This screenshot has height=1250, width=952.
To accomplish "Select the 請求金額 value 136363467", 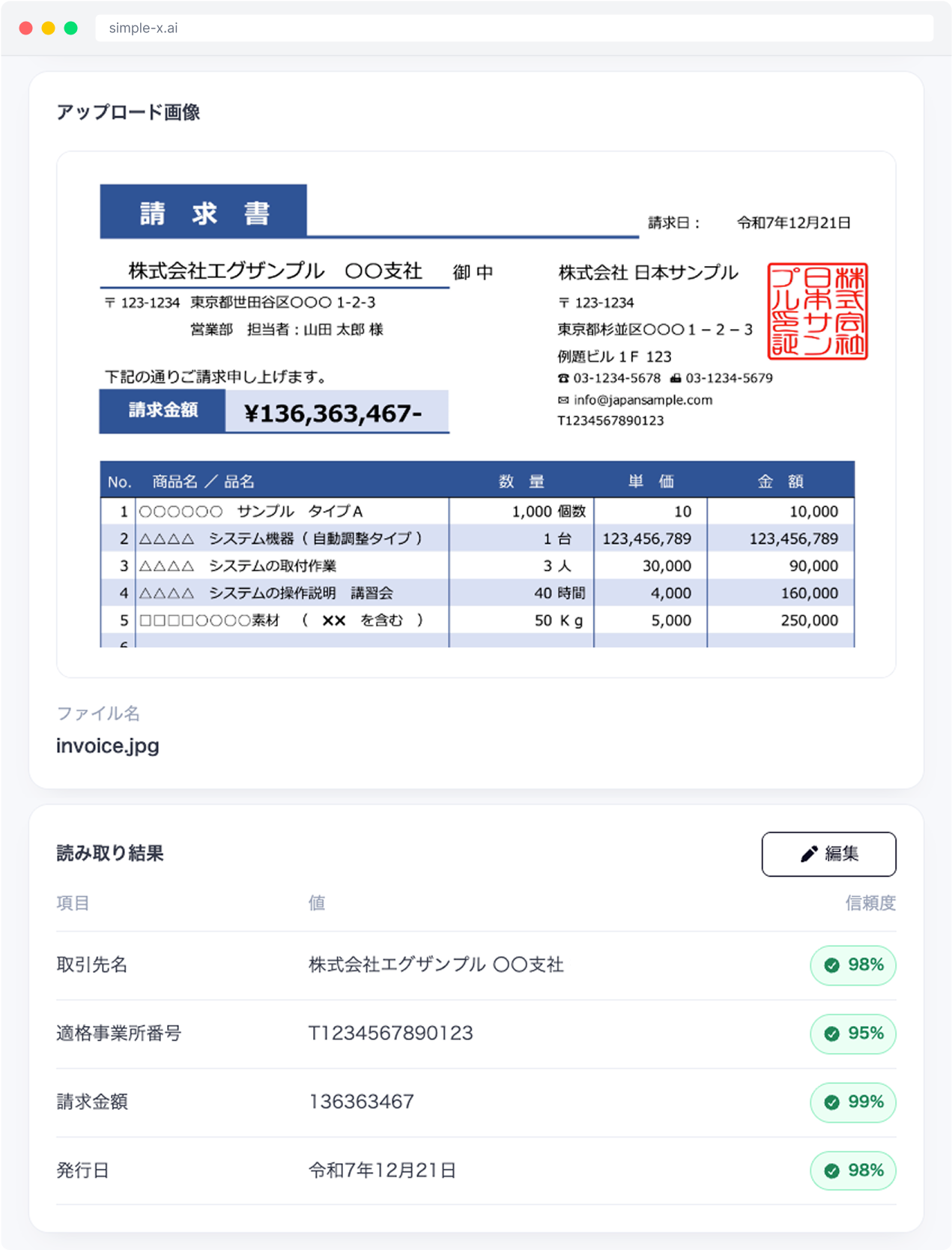I will tap(361, 1102).
